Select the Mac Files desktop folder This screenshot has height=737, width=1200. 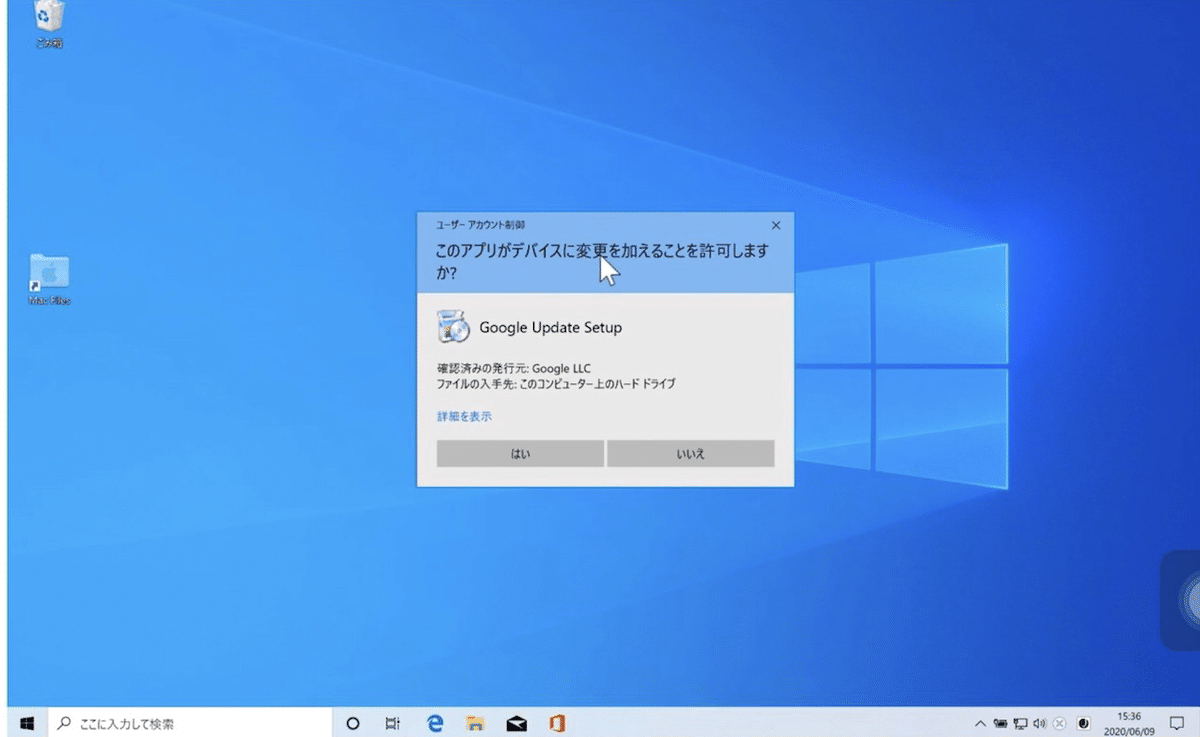[x=49, y=280]
